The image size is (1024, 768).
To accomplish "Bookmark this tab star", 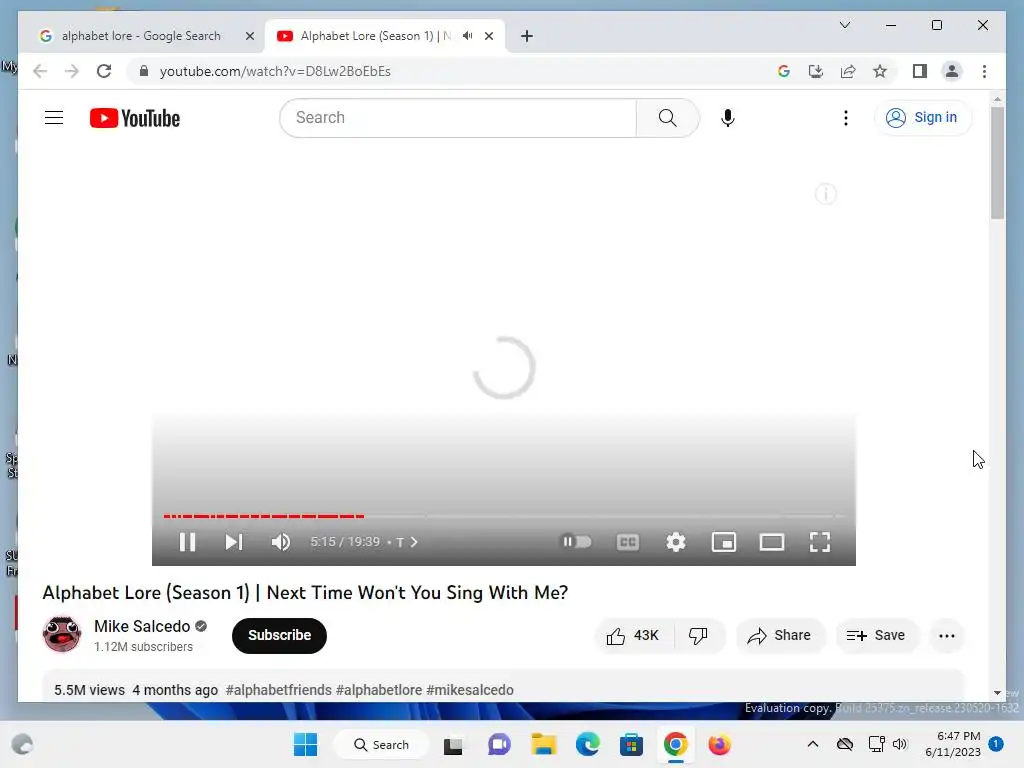I will (880, 71).
